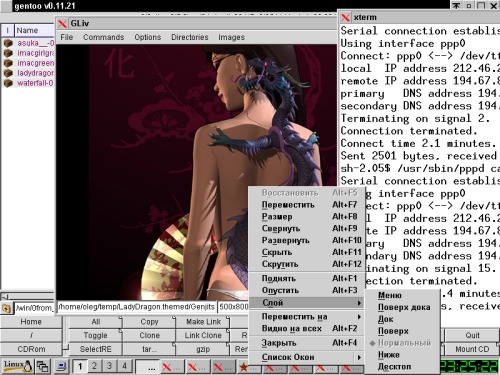Select the Нормальный layer option
This screenshot has width=500, height=375.
[x=402, y=343]
